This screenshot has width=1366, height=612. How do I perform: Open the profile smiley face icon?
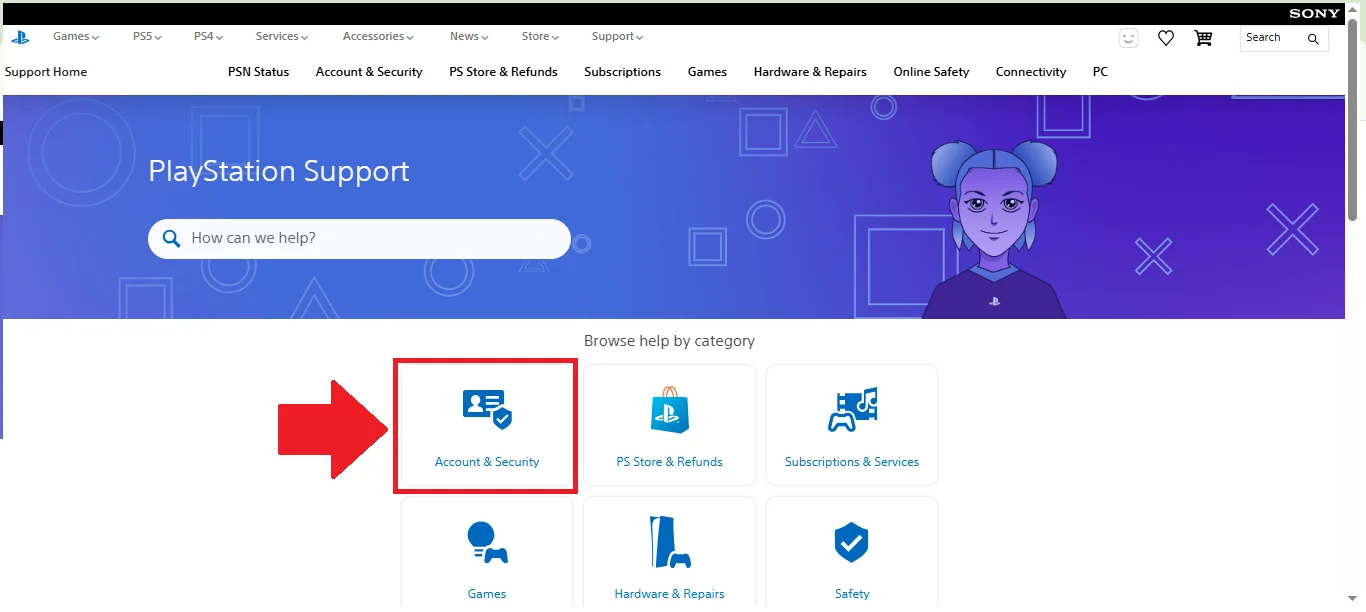1128,38
